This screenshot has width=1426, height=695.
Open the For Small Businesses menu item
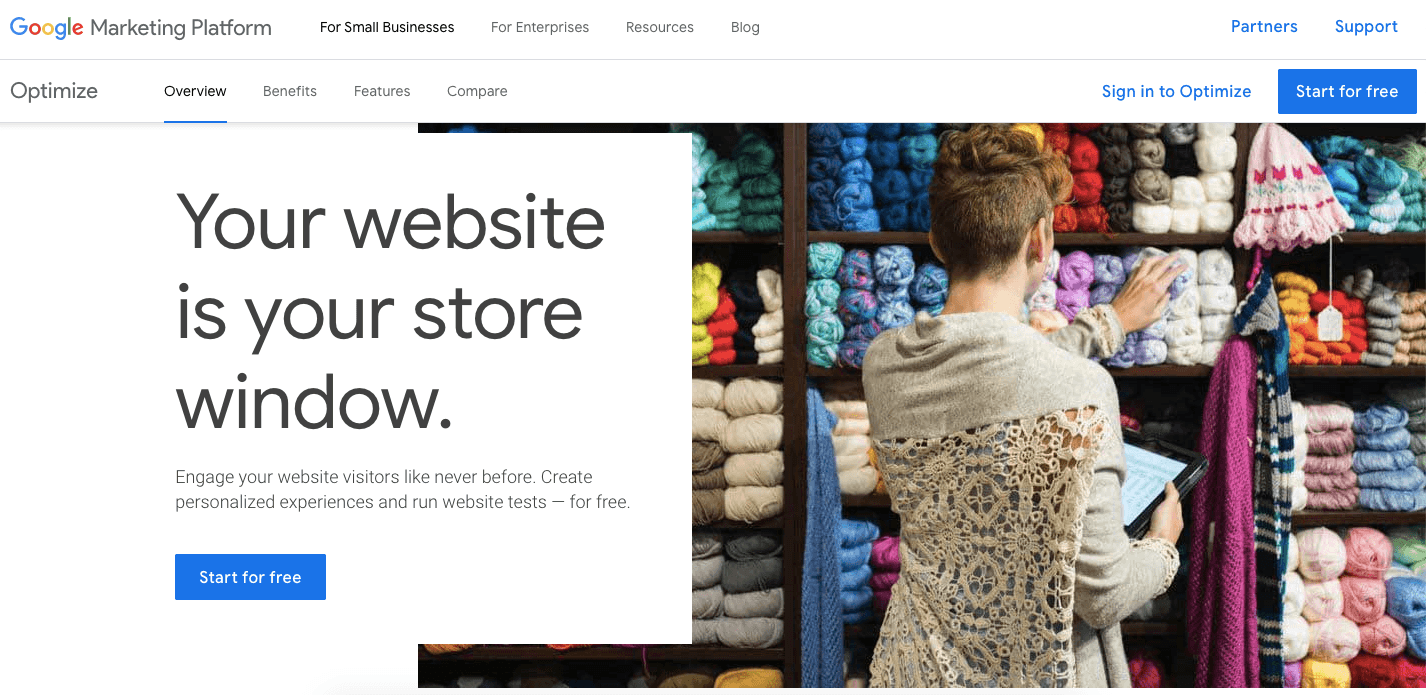coord(387,27)
